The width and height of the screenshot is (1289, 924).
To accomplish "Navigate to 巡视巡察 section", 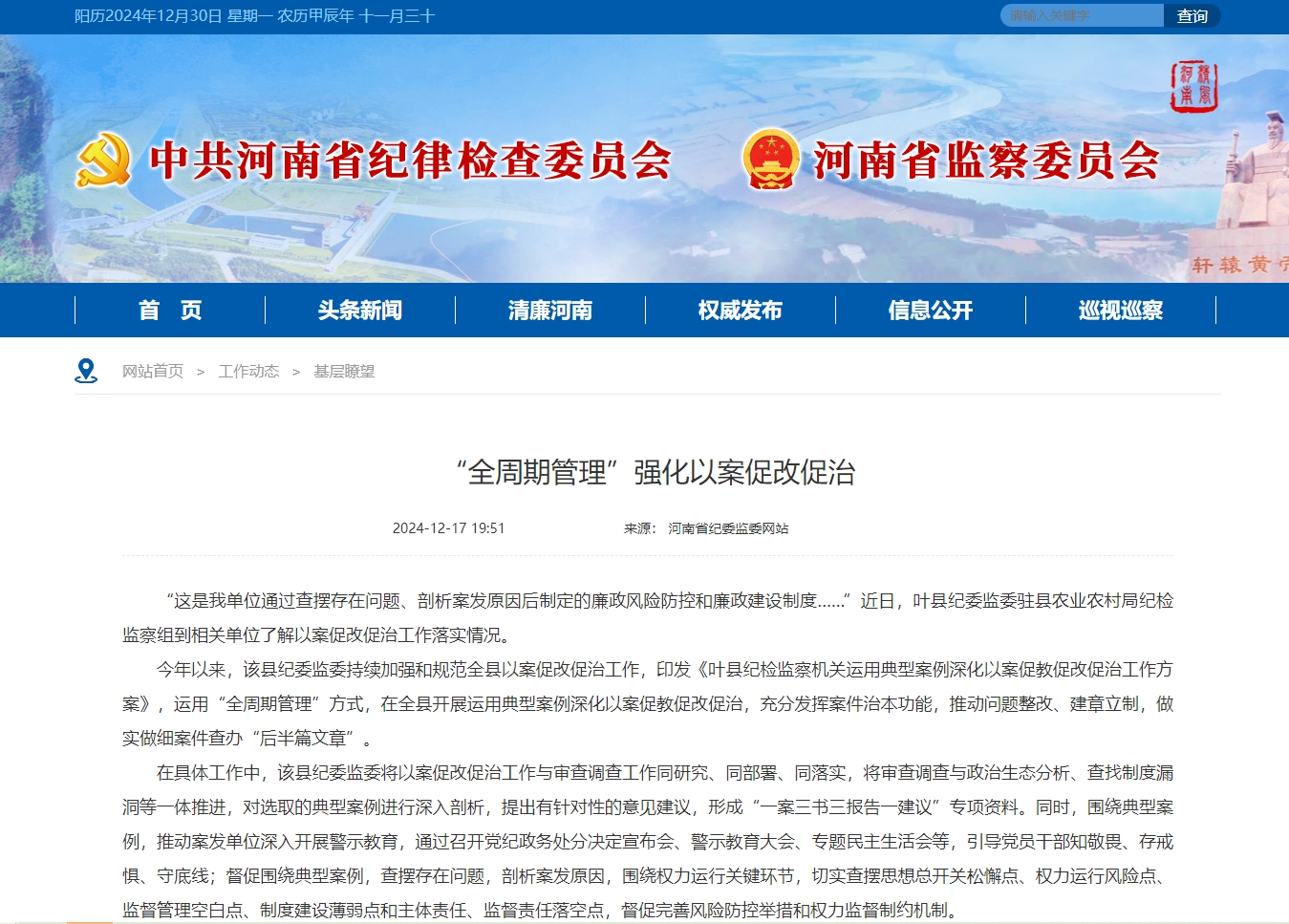I will point(1121,311).
